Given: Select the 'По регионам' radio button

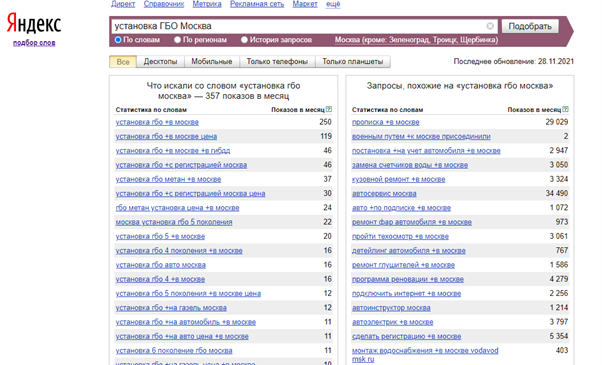Looking at the screenshot, I should tap(177, 40).
